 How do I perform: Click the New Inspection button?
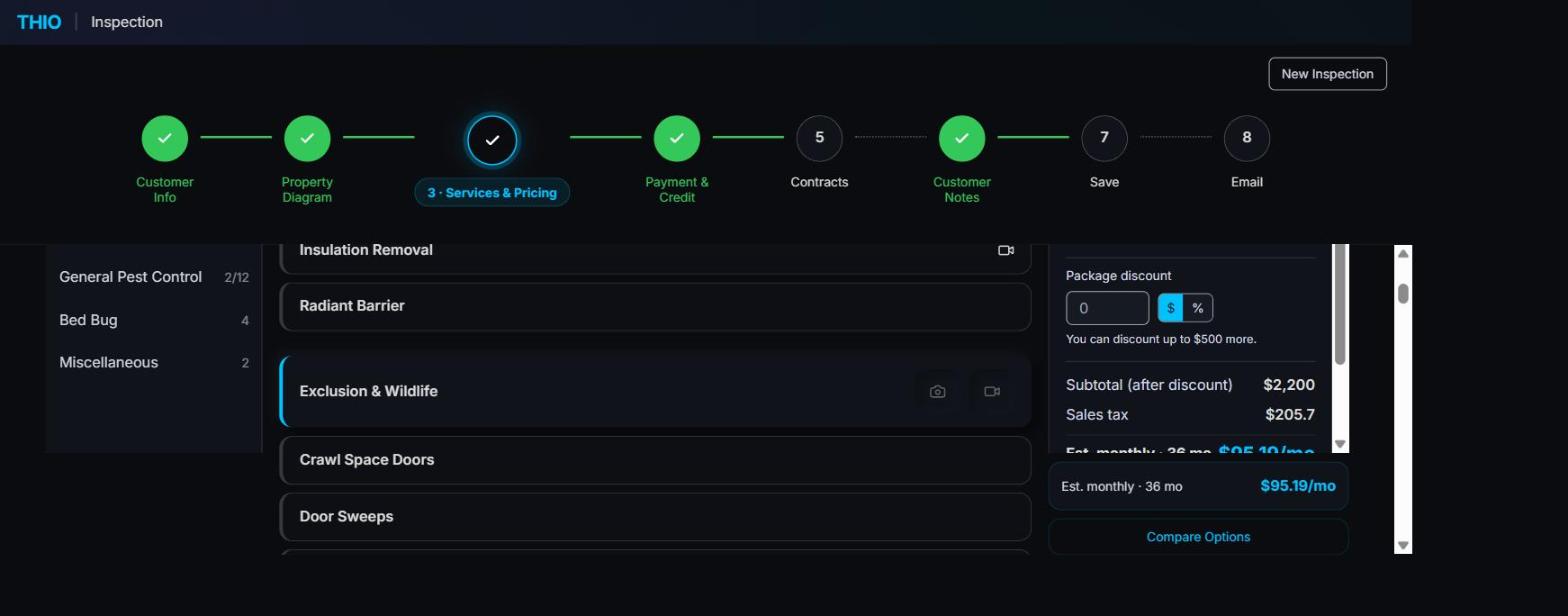(1327, 74)
